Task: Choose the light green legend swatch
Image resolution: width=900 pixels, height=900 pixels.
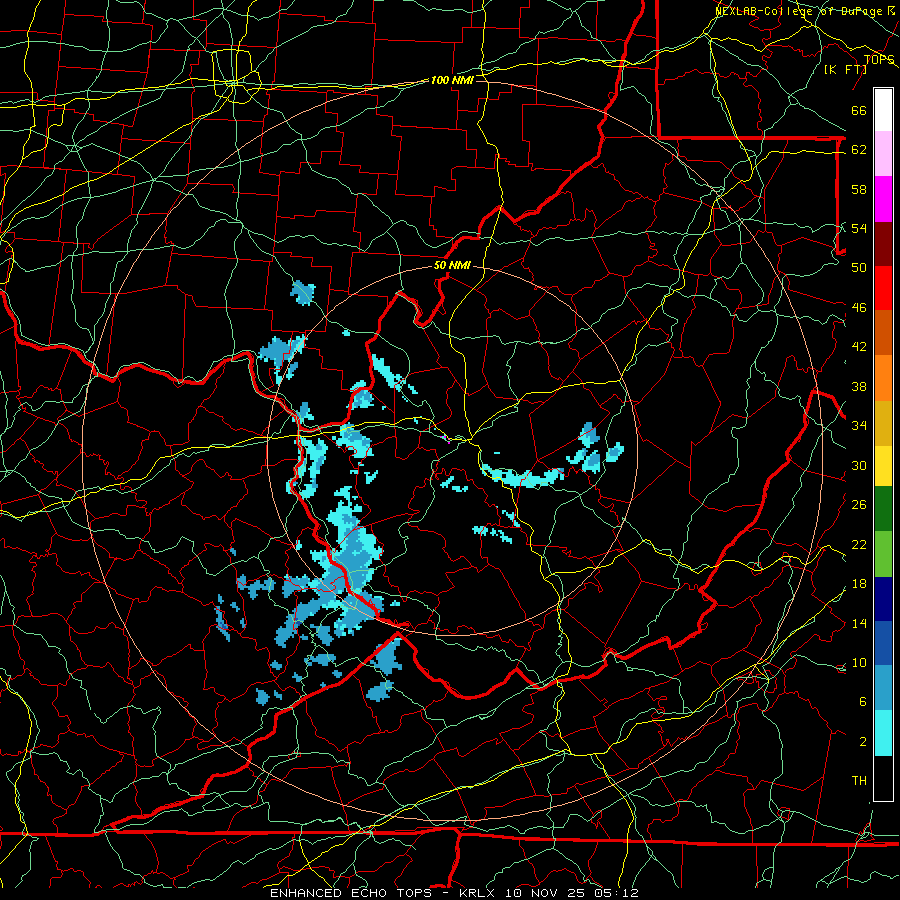Action: [883, 553]
